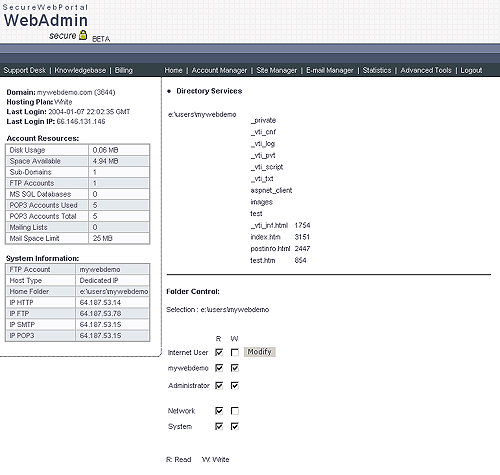
Task: Navigate to Home
Action: click(173, 70)
